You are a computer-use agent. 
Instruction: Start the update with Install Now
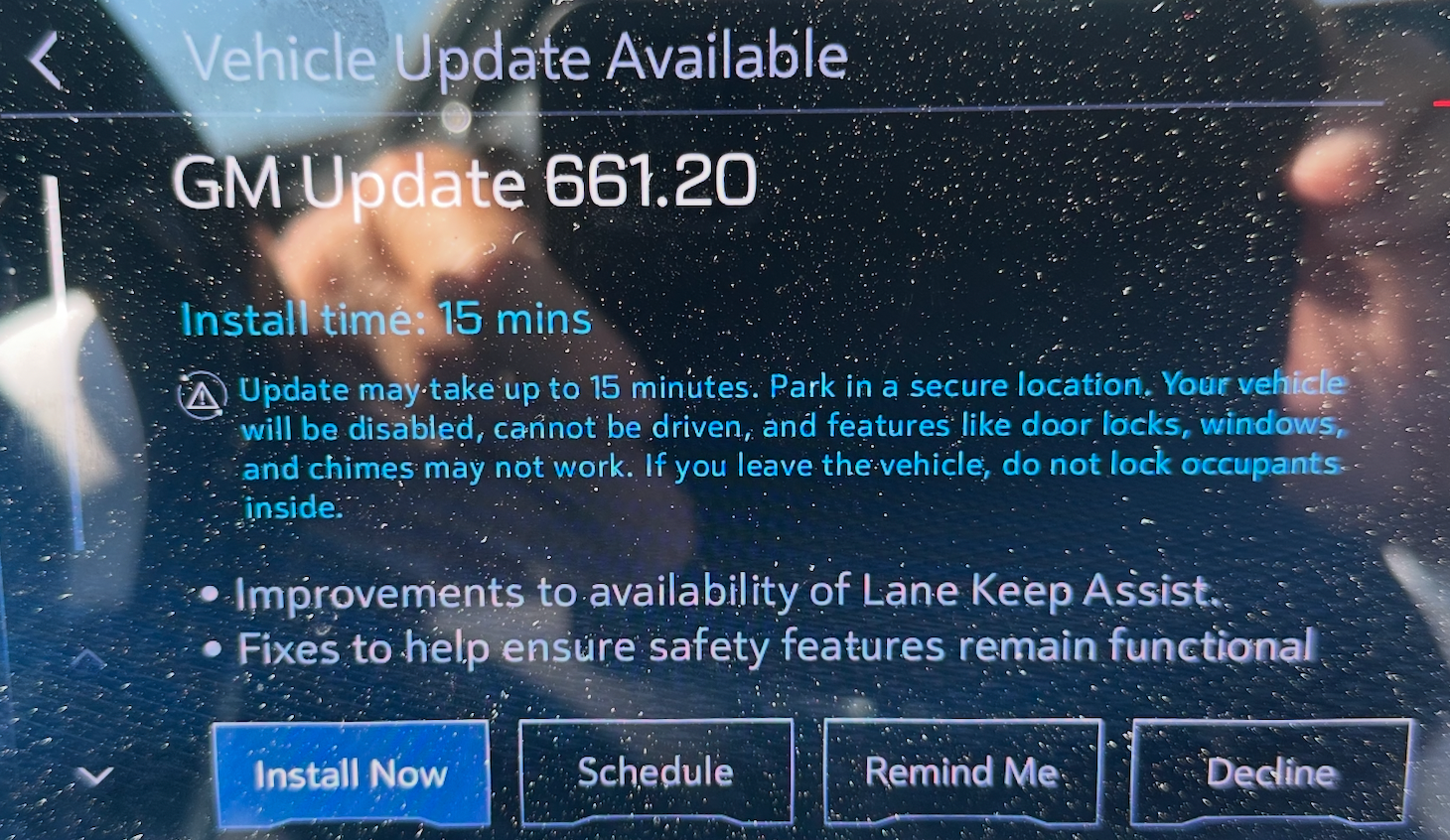[351, 773]
